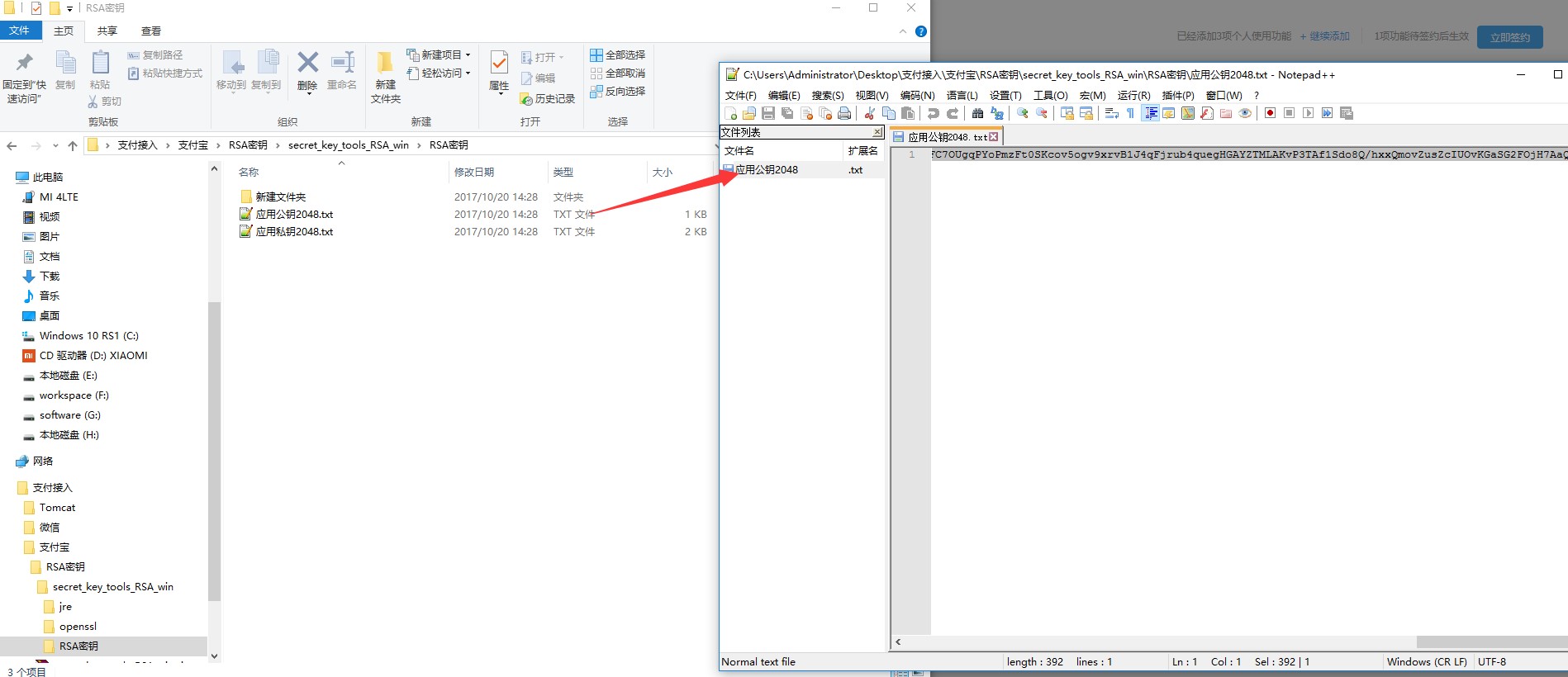Viewport: 1568px width, 677px height.
Task: Click the Zoom In magnifier icon
Action: [x=1022, y=113]
